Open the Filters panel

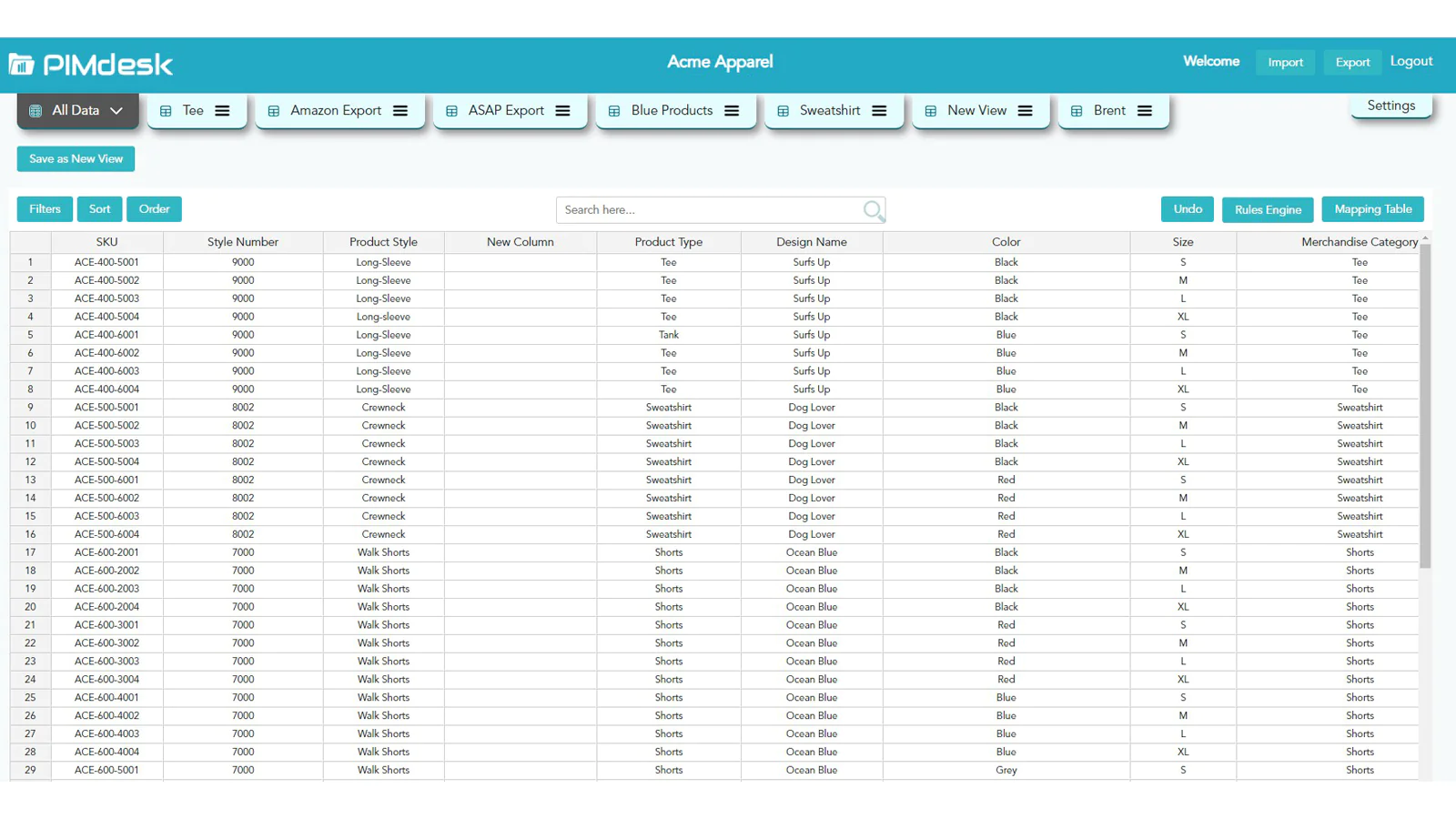[45, 209]
